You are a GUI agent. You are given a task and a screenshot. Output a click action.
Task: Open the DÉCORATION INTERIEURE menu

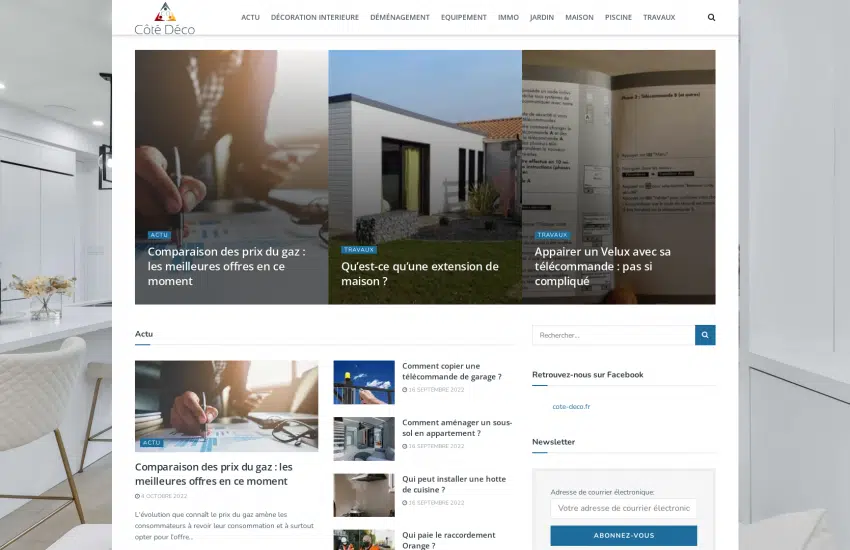pos(315,17)
